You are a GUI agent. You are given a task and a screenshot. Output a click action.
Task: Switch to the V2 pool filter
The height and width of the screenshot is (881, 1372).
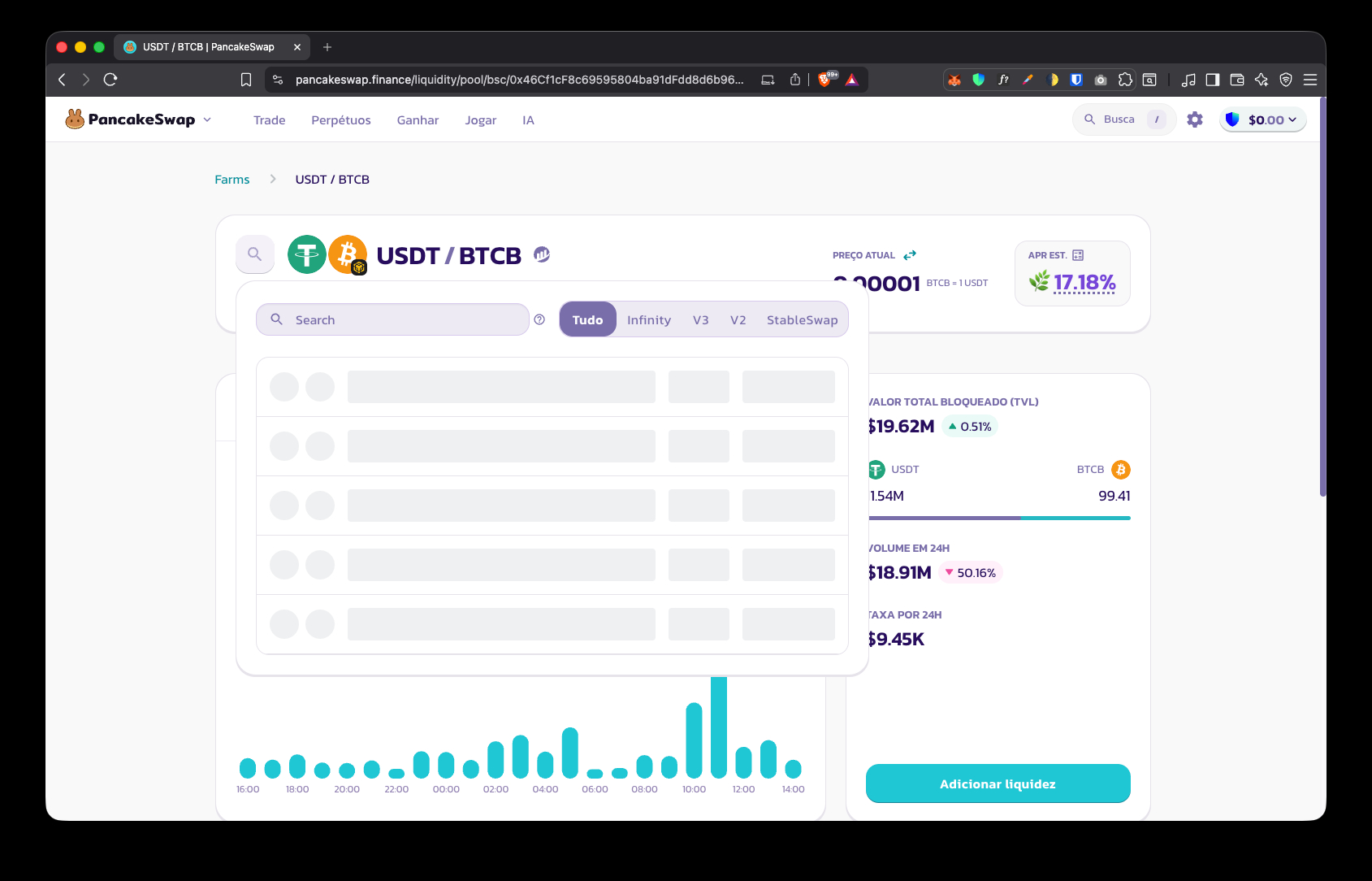click(x=738, y=320)
